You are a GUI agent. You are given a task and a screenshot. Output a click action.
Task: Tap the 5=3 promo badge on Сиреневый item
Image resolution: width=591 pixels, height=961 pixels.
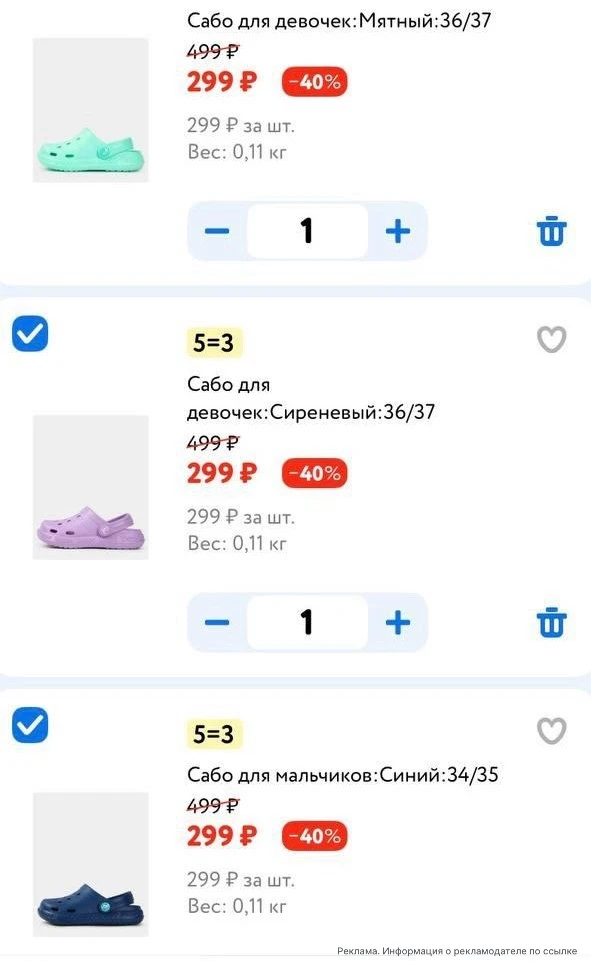(214, 343)
